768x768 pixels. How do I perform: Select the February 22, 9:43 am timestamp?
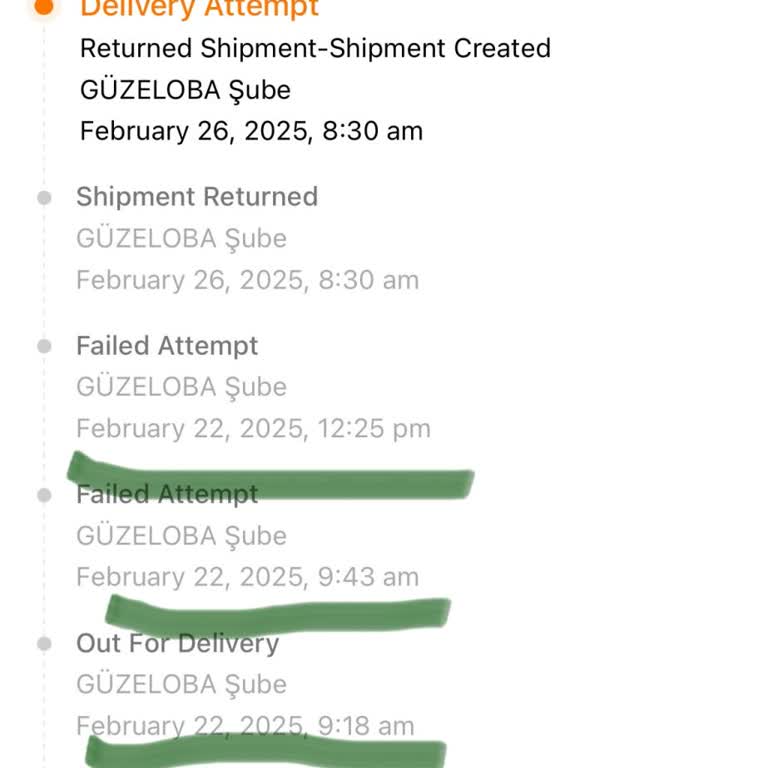coord(247,577)
